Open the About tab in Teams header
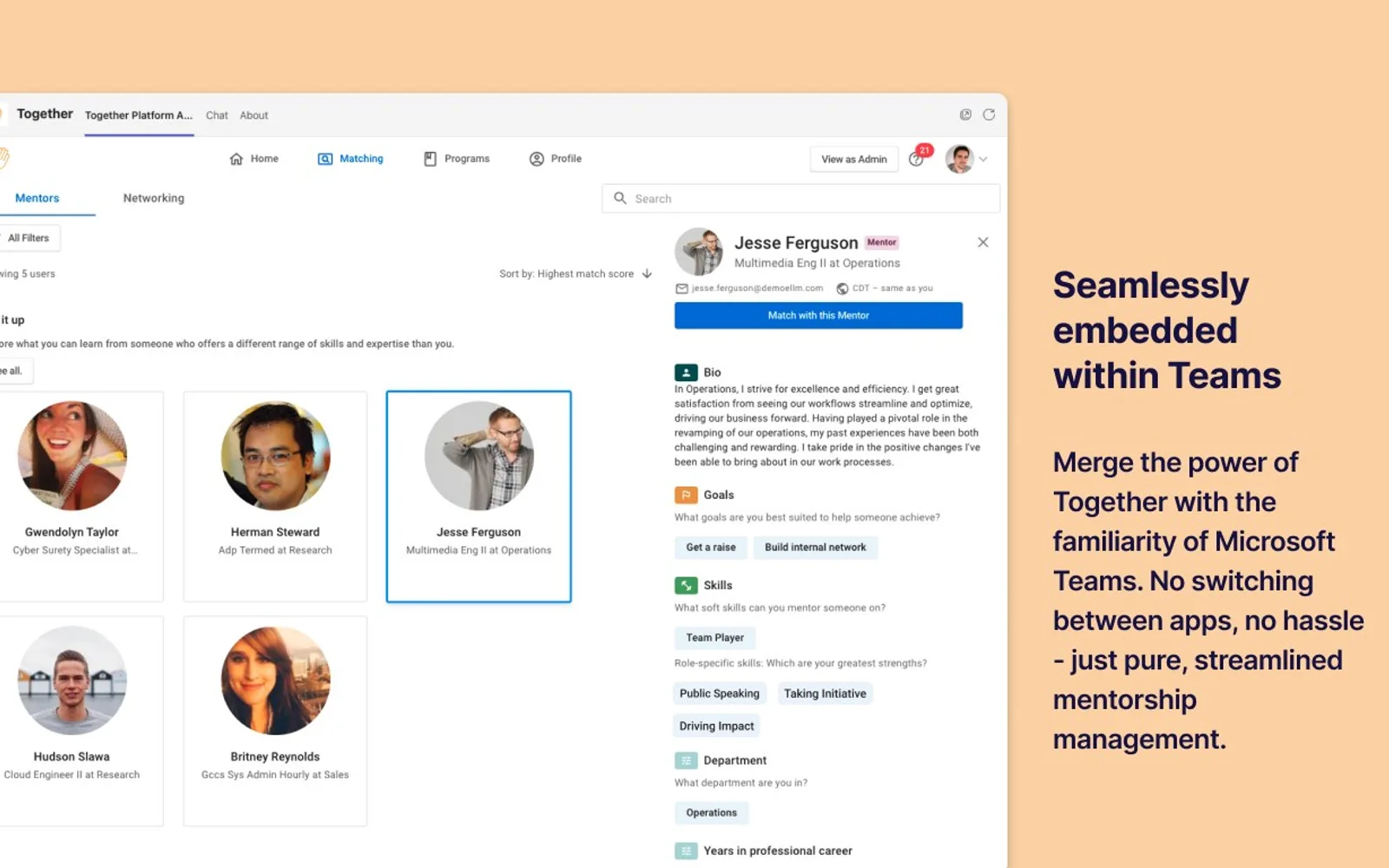Screen dimensions: 1389x868 [254, 115]
